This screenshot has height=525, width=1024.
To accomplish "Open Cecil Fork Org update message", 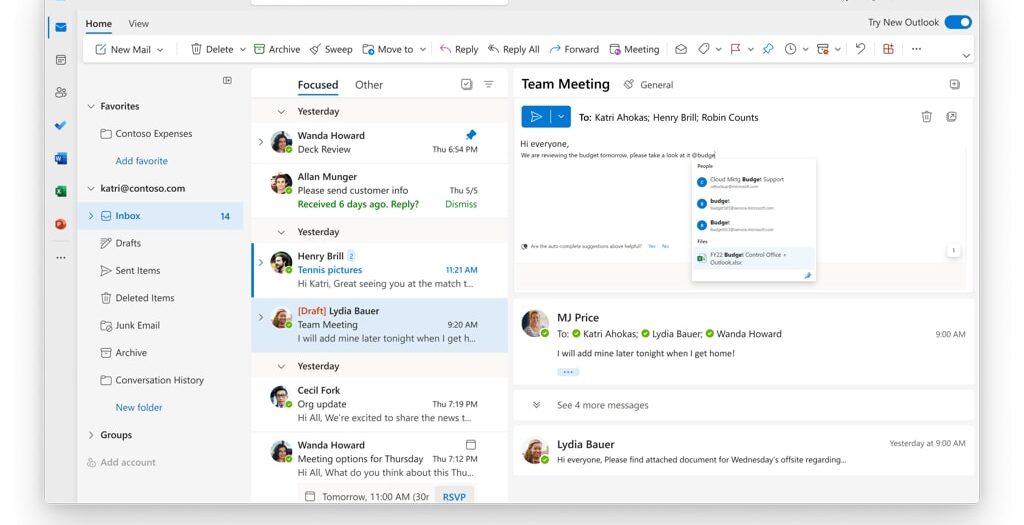I will point(379,404).
